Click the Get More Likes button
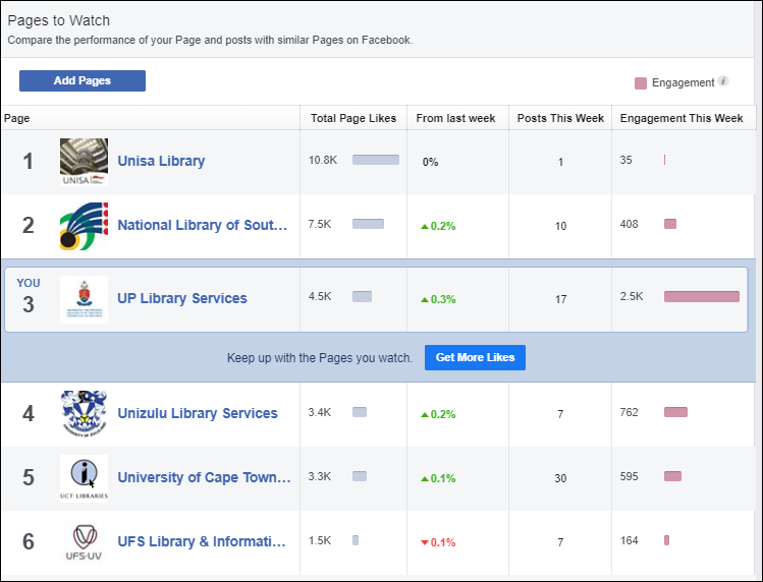The width and height of the screenshot is (763, 582). (475, 358)
